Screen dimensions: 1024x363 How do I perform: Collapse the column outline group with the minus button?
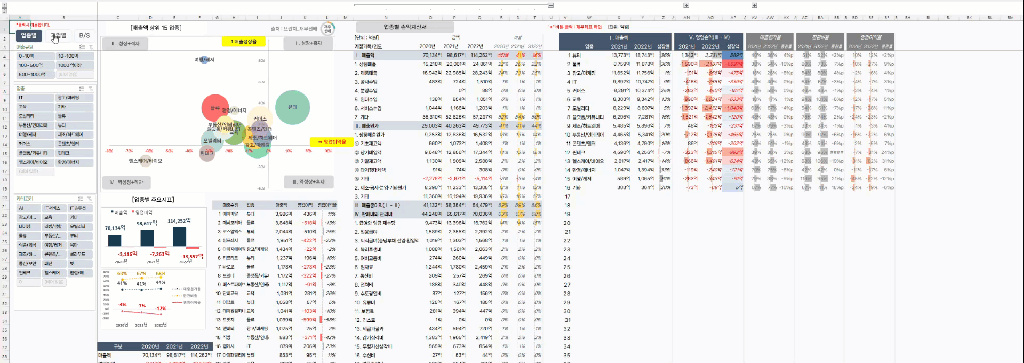pyautogui.click(x=551, y=5)
